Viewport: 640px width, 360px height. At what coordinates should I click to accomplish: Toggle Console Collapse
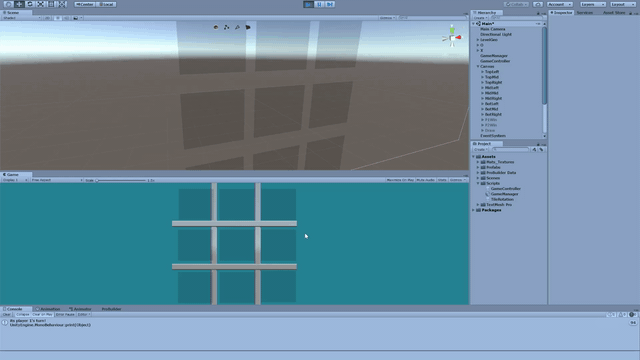(x=22, y=315)
